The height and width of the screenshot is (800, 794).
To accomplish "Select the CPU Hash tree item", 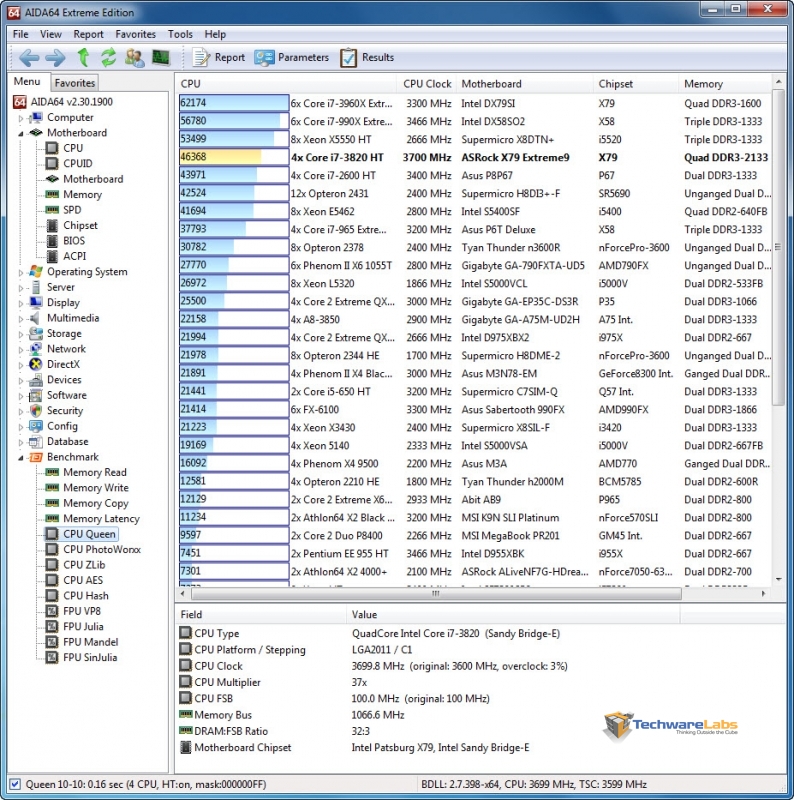I will click(x=86, y=595).
